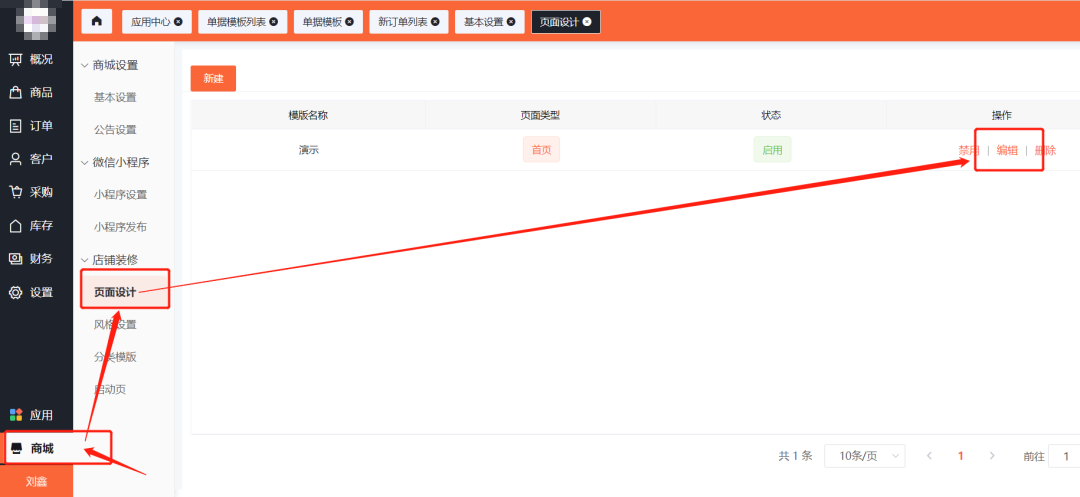Switch to the 基本设置 tab
Image resolution: width=1080 pixels, height=497 pixels.
pos(489,22)
